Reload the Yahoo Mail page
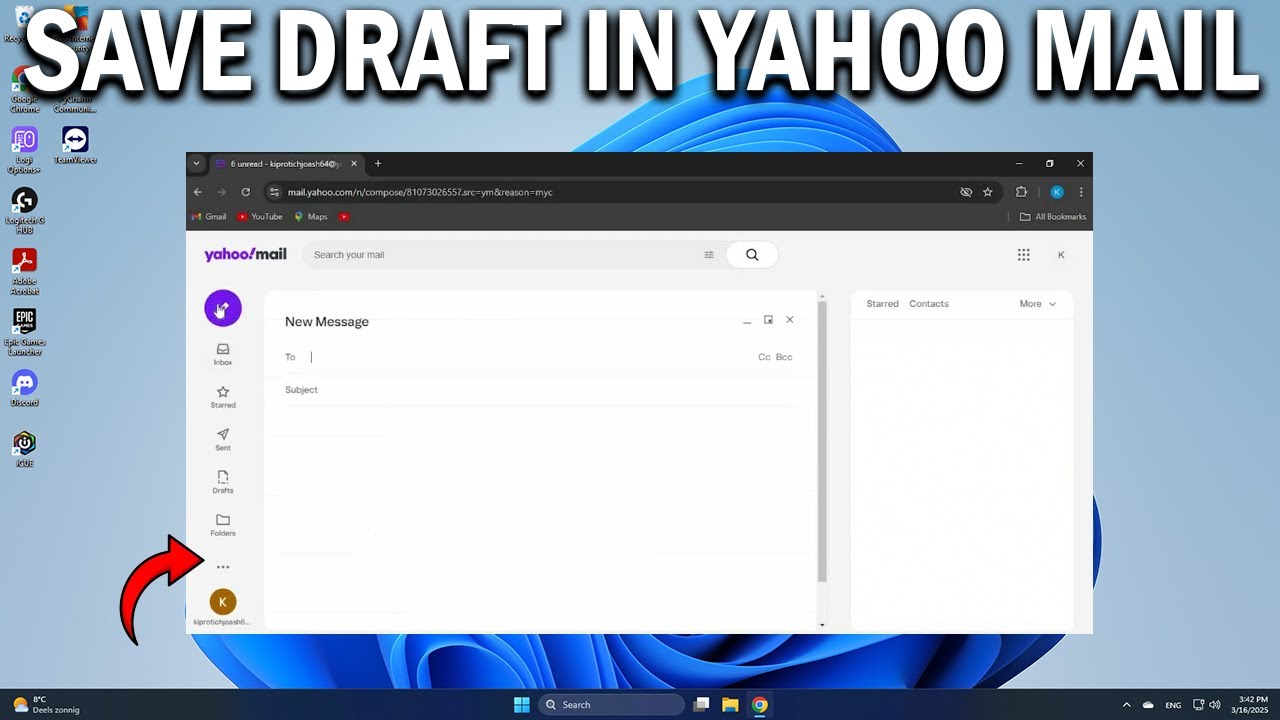The image size is (1280, 720). [246, 192]
